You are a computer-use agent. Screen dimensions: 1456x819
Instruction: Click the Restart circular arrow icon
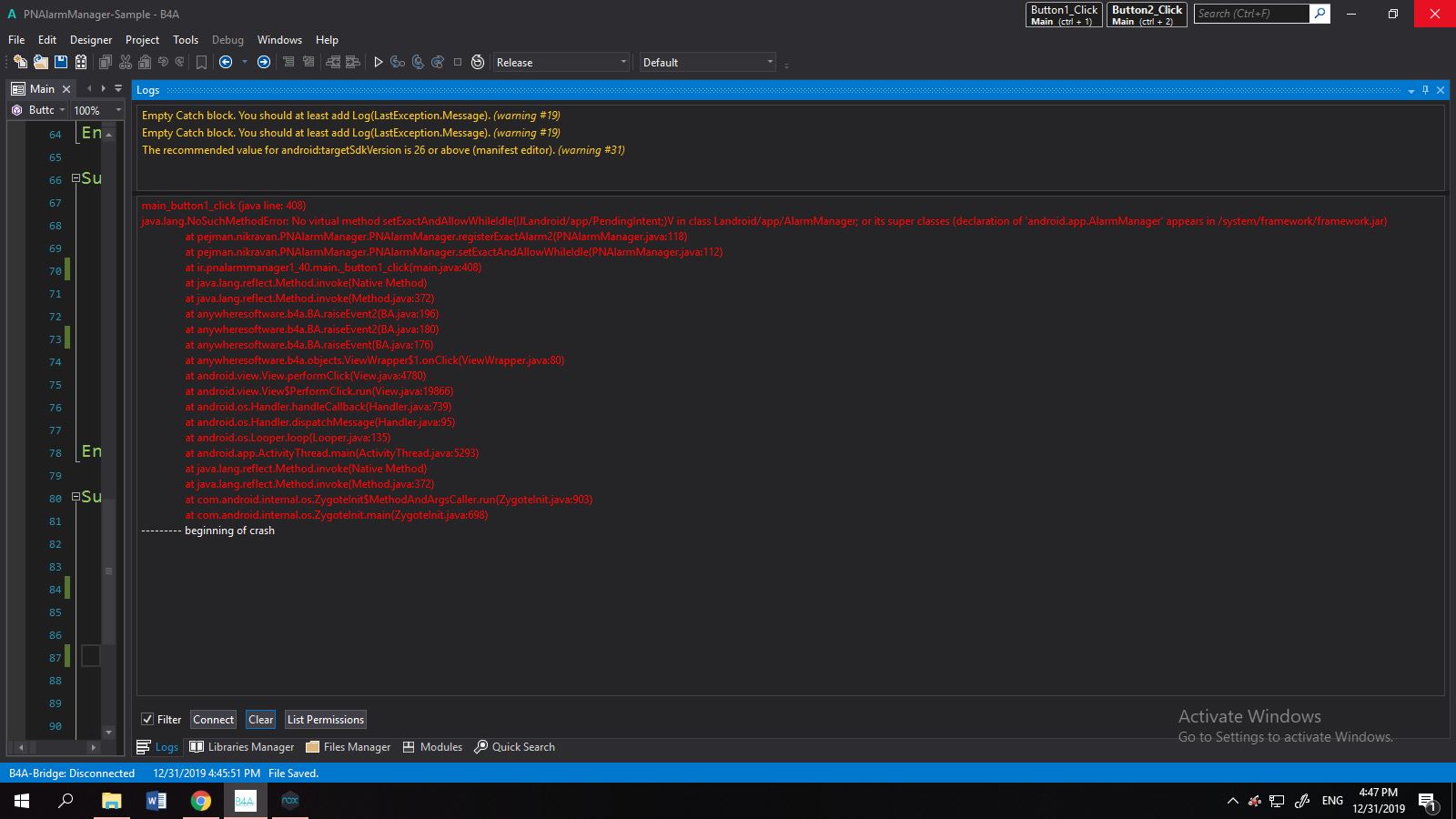[478, 62]
